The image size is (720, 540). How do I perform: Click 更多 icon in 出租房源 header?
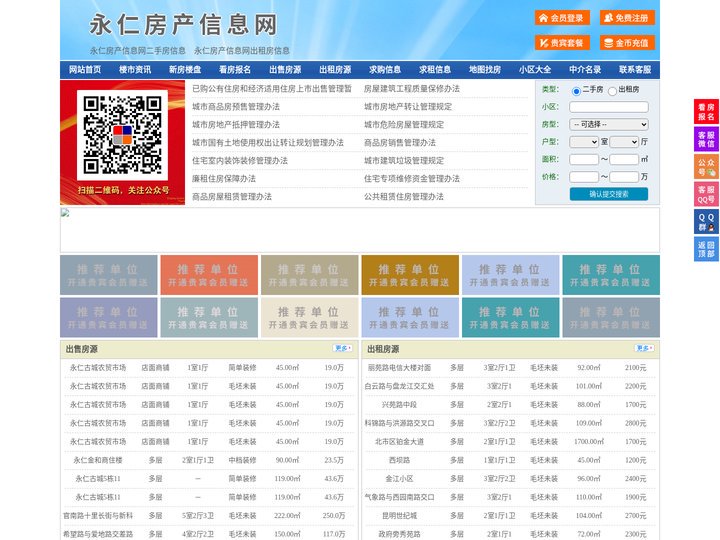click(x=644, y=349)
